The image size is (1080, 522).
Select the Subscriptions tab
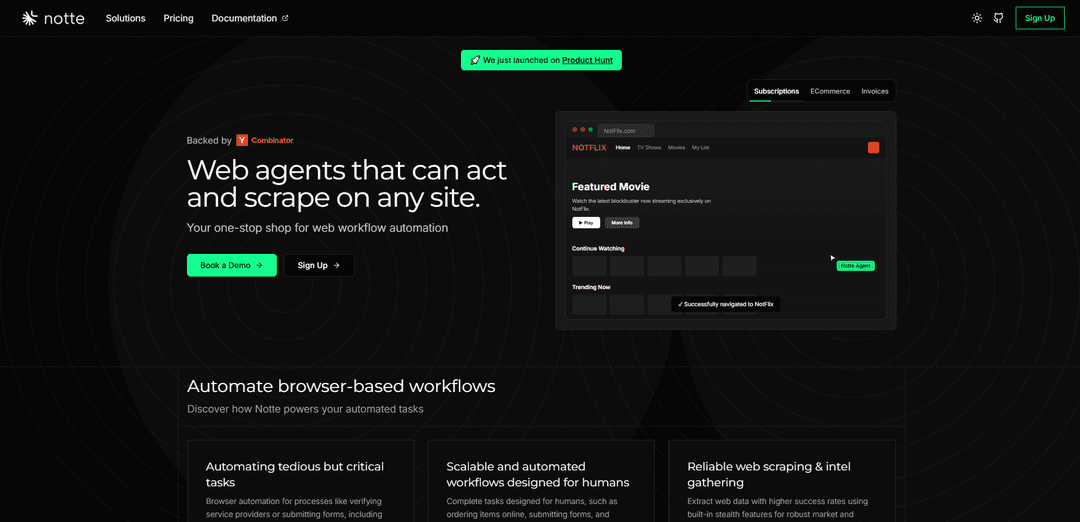pyautogui.click(x=776, y=91)
